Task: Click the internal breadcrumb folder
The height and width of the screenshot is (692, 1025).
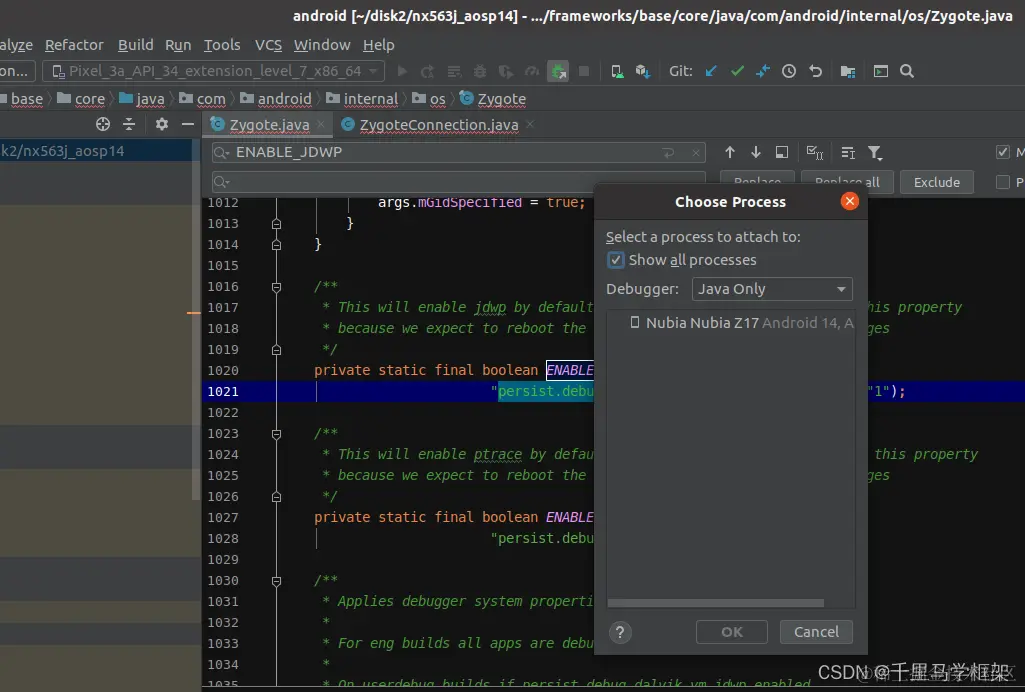Action: click(362, 99)
